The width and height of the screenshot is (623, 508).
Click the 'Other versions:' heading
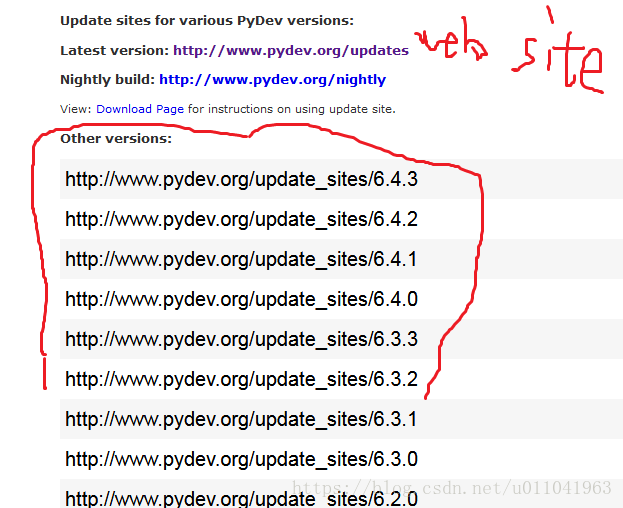coord(116,139)
